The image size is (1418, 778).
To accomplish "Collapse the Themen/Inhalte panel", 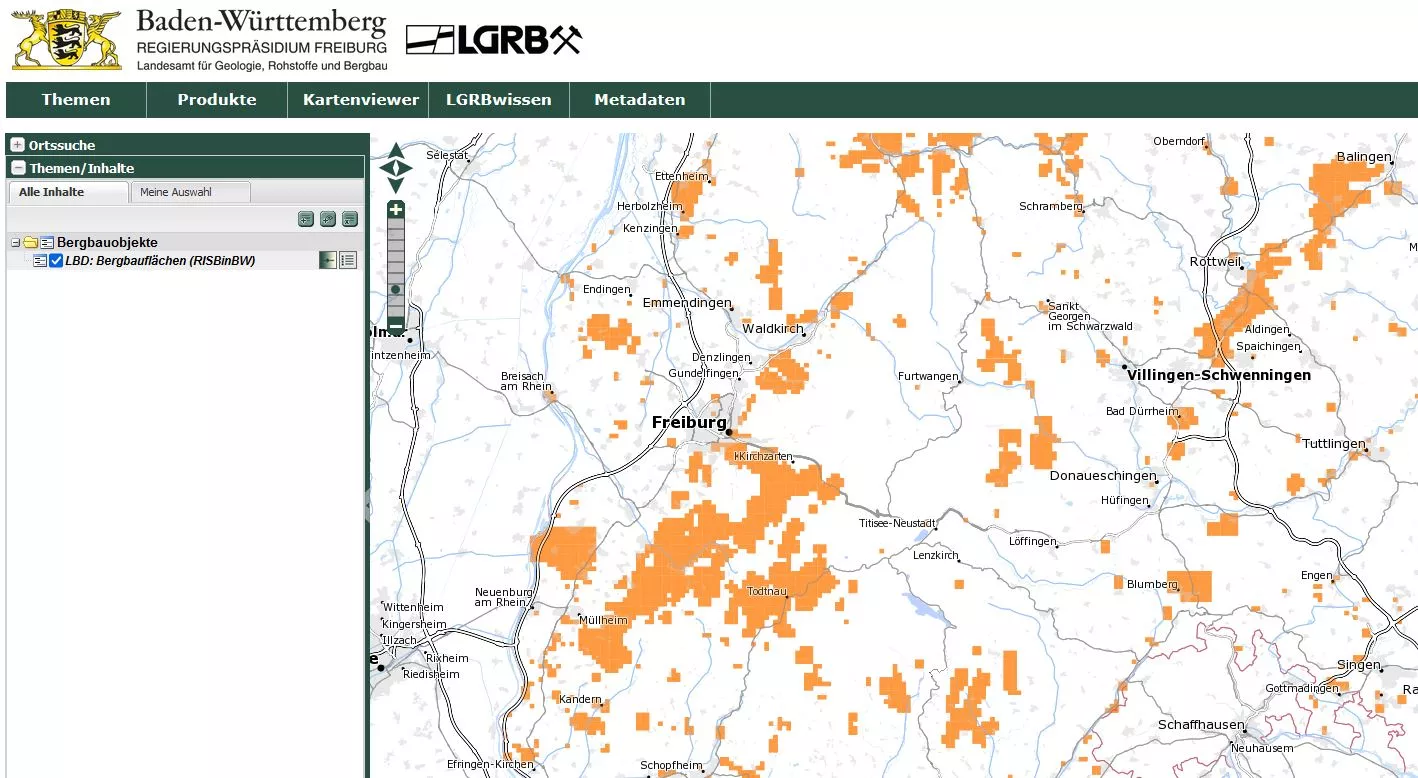I will 18,168.
